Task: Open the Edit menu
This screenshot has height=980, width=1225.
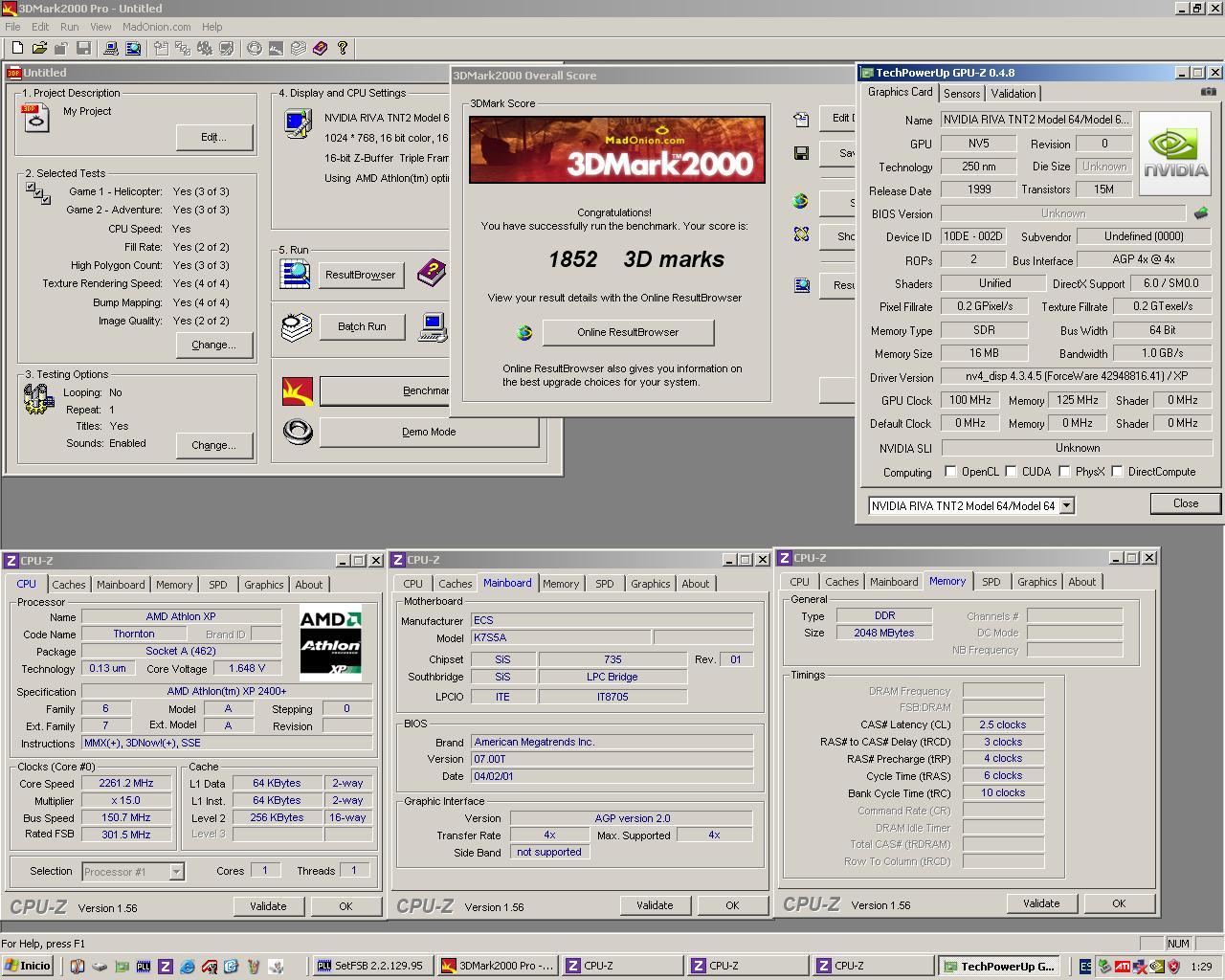Action: (40, 27)
